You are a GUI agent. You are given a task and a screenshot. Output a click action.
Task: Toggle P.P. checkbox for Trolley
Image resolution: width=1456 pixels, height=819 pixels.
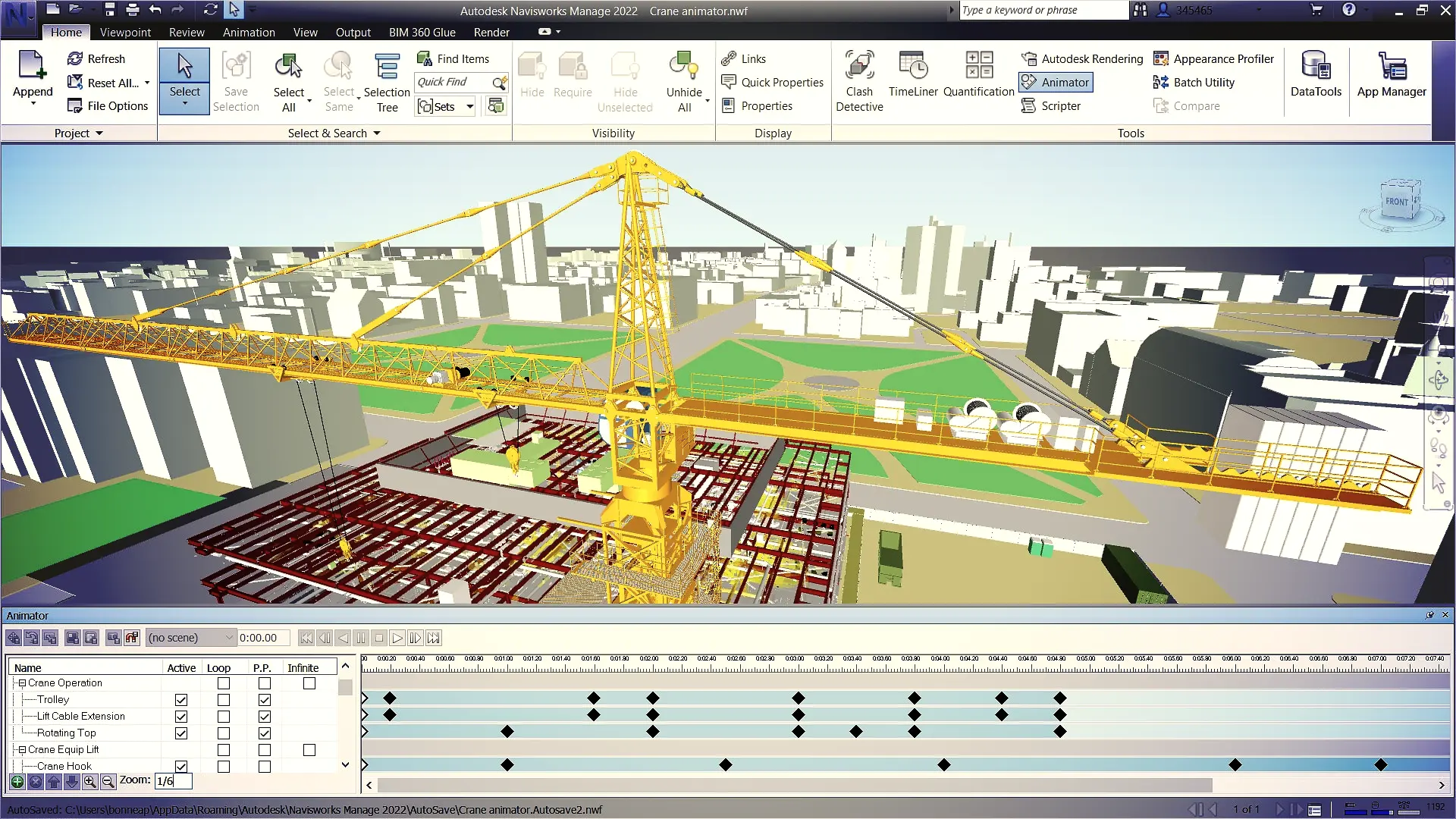[265, 700]
